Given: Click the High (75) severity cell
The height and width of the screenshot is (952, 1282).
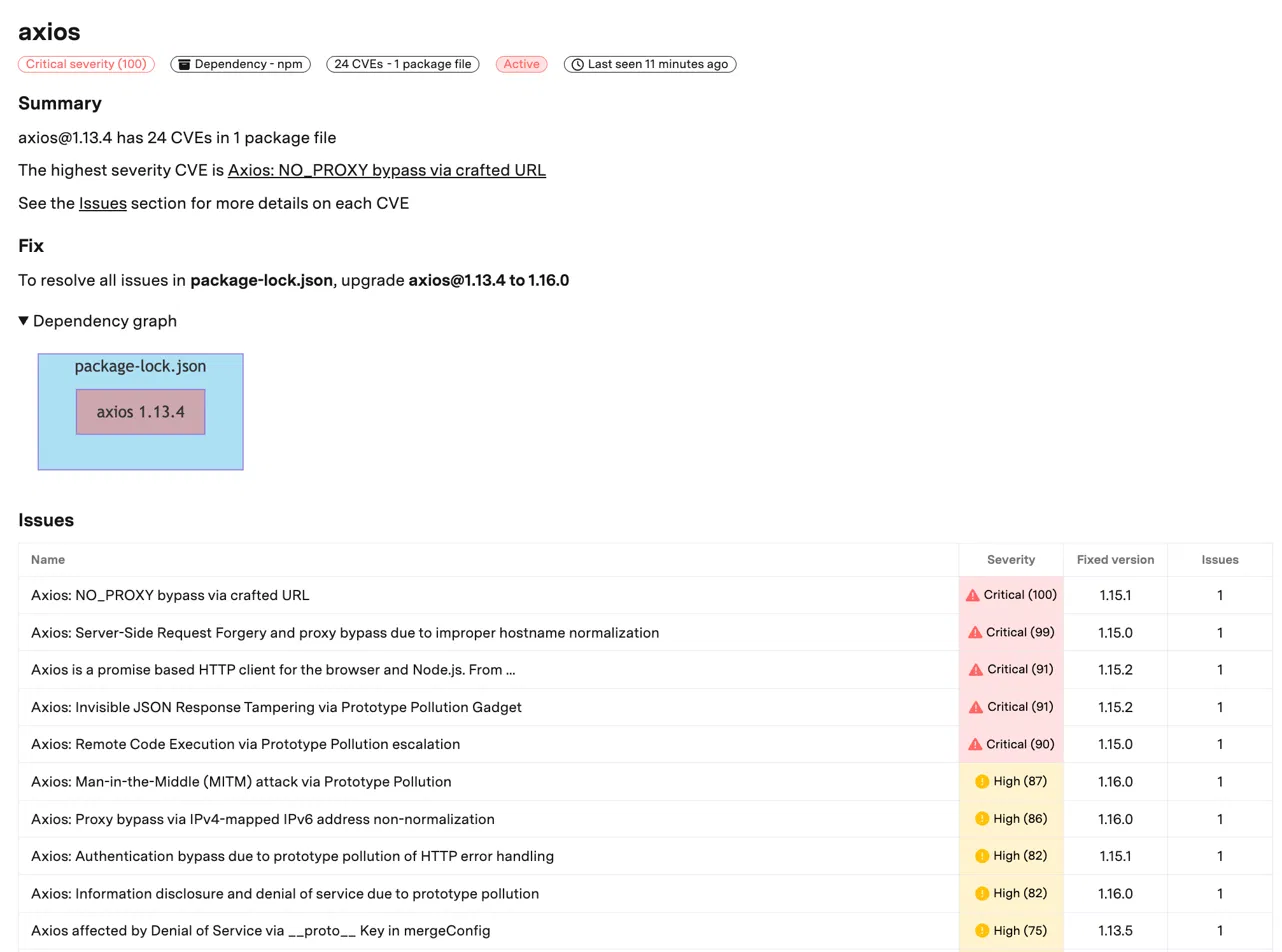Looking at the screenshot, I should click(1011, 931).
